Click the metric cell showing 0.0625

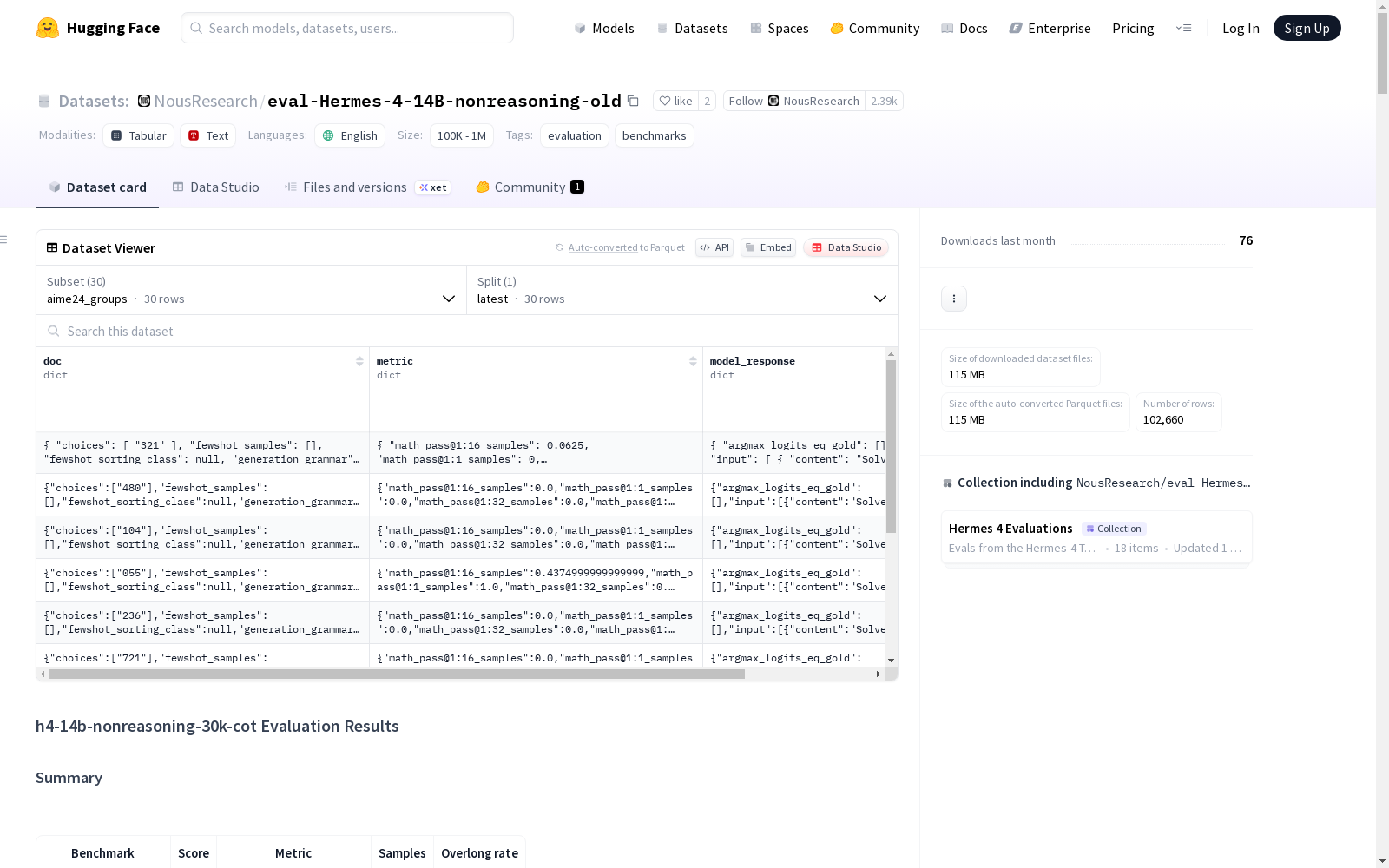(537, 452)
